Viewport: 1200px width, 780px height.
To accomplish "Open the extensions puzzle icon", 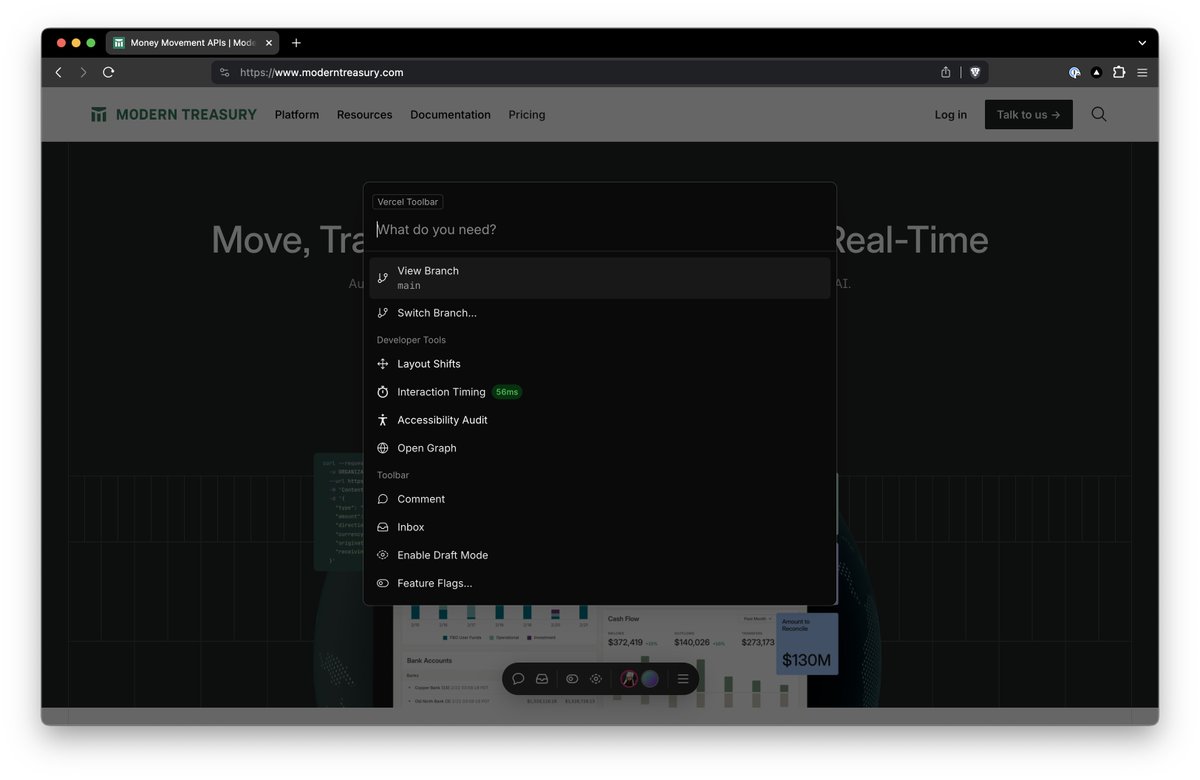I will tap(1119, 72).
